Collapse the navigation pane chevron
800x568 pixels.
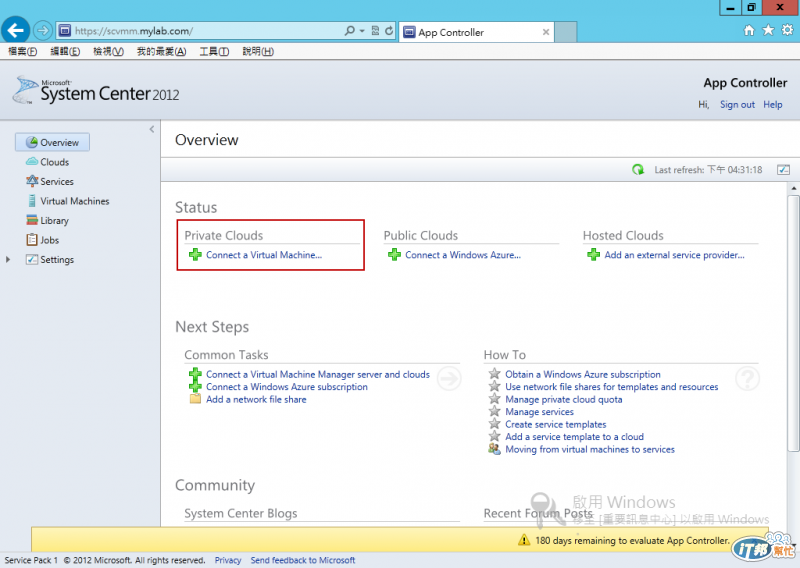click(x=152, y=129)
